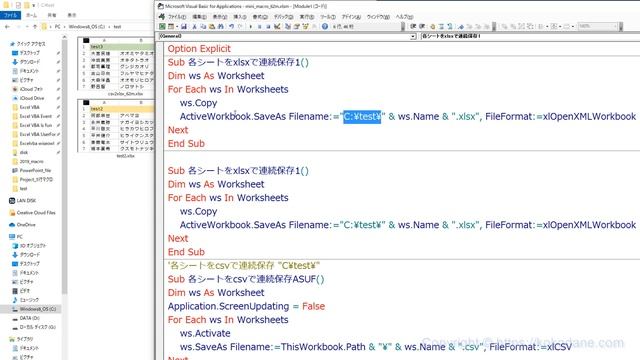Select ミュージック under PC

(x=29, y=300)
